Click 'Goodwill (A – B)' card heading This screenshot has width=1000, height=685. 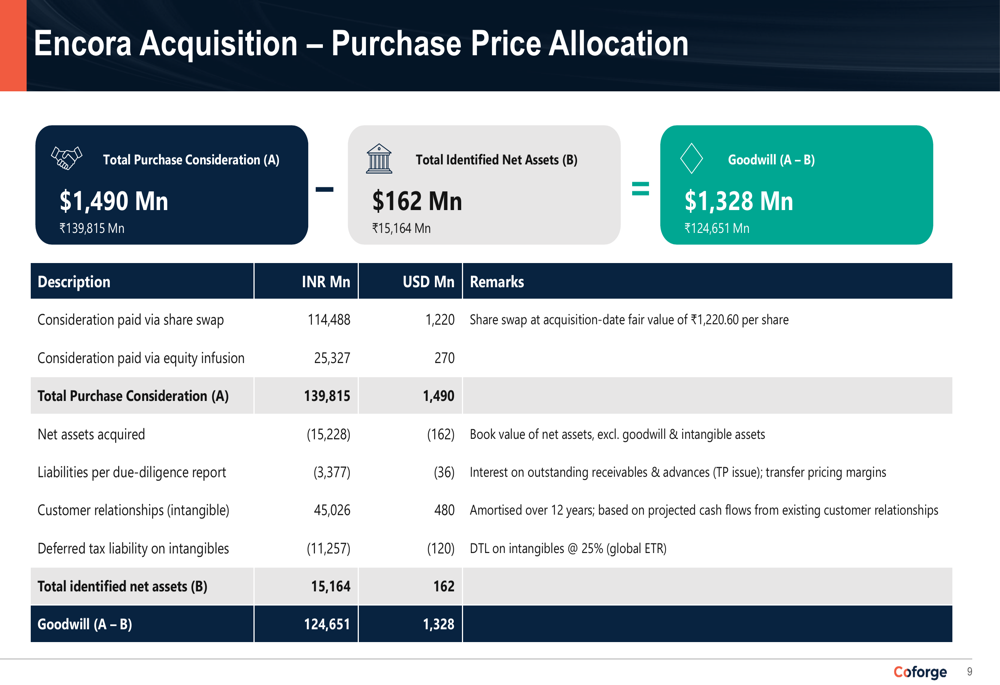click(x=771, y=159)
